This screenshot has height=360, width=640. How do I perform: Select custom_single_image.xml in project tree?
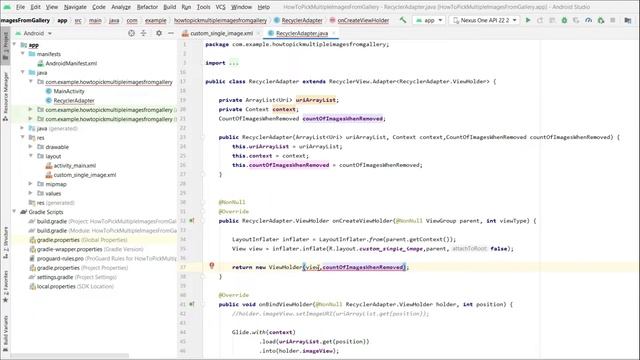tap(84, 175)
